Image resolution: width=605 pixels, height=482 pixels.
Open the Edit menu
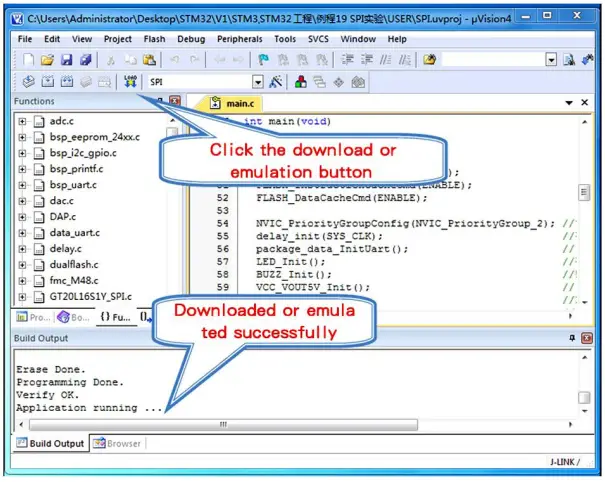pos(52,39)
